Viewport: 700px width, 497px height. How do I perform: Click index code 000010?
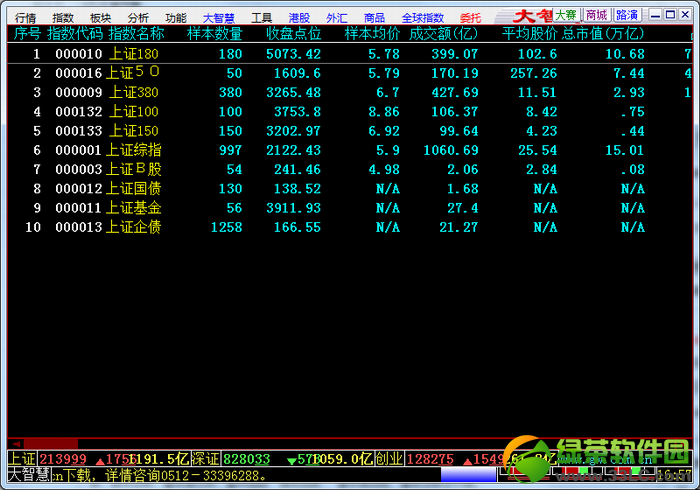(79, 54)
